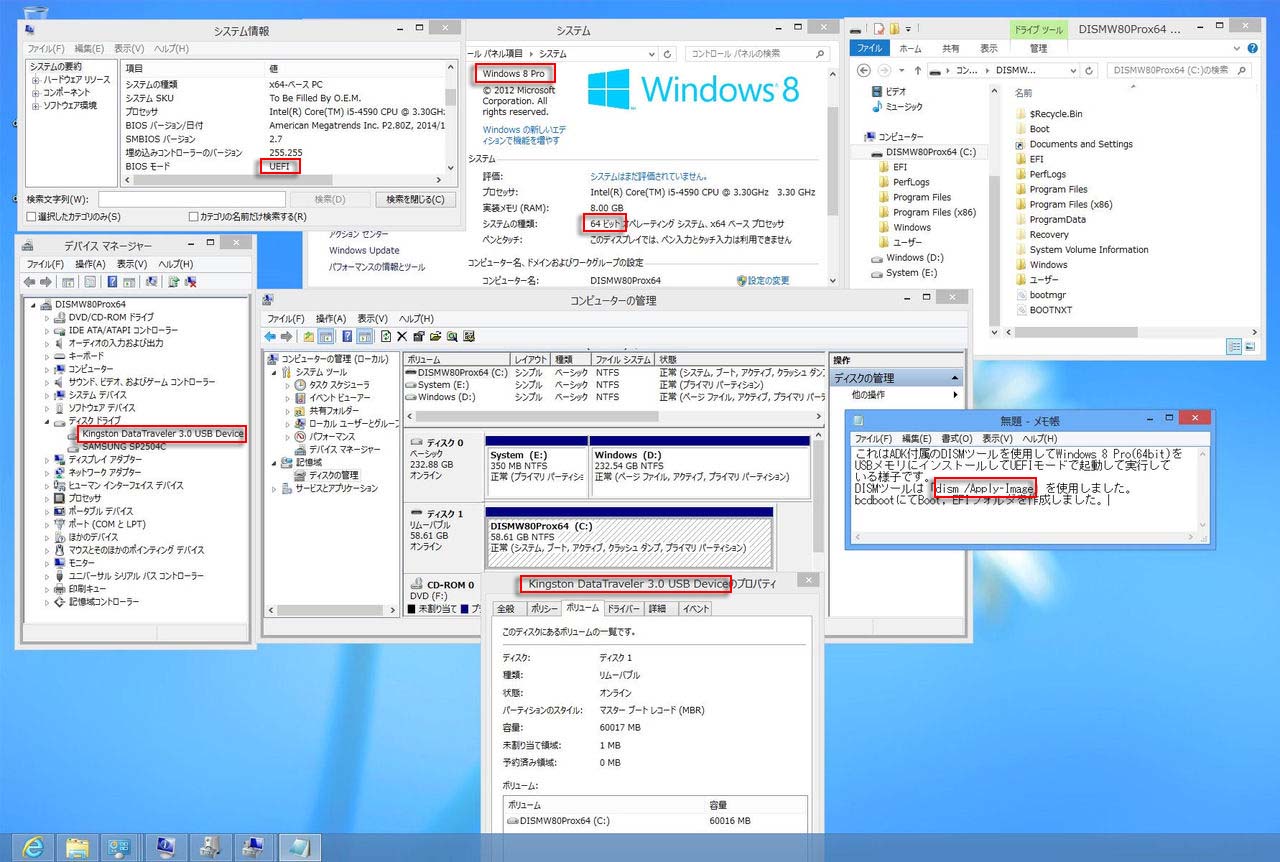Click Explorer's blue help question mark
The height and width of the screenshot is (862, 1280).
pyautogui.click(x=1252, y=48)
